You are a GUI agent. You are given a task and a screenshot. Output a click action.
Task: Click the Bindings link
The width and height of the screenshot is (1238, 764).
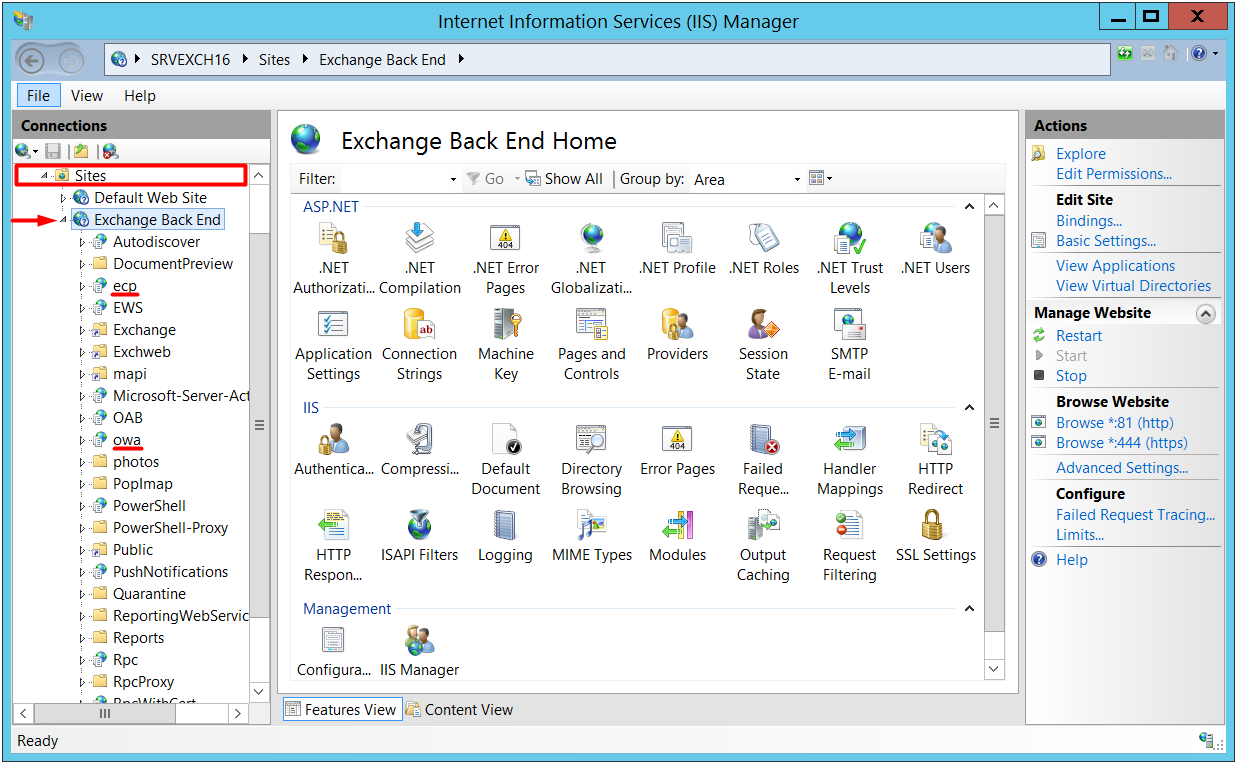(x=1089, y=221)
